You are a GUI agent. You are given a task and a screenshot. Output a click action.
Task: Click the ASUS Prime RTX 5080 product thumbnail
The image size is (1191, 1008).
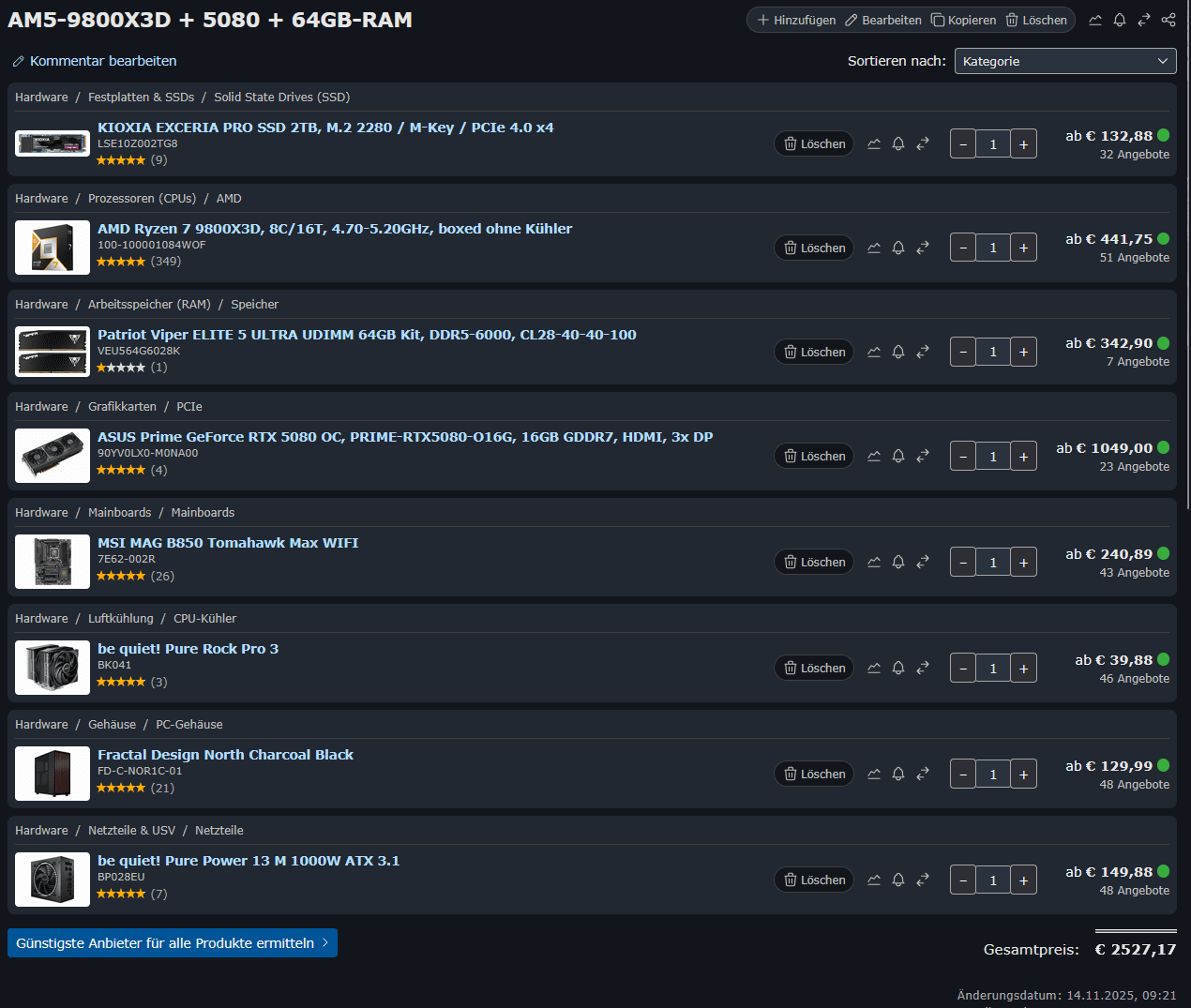(x=53, y=456)
